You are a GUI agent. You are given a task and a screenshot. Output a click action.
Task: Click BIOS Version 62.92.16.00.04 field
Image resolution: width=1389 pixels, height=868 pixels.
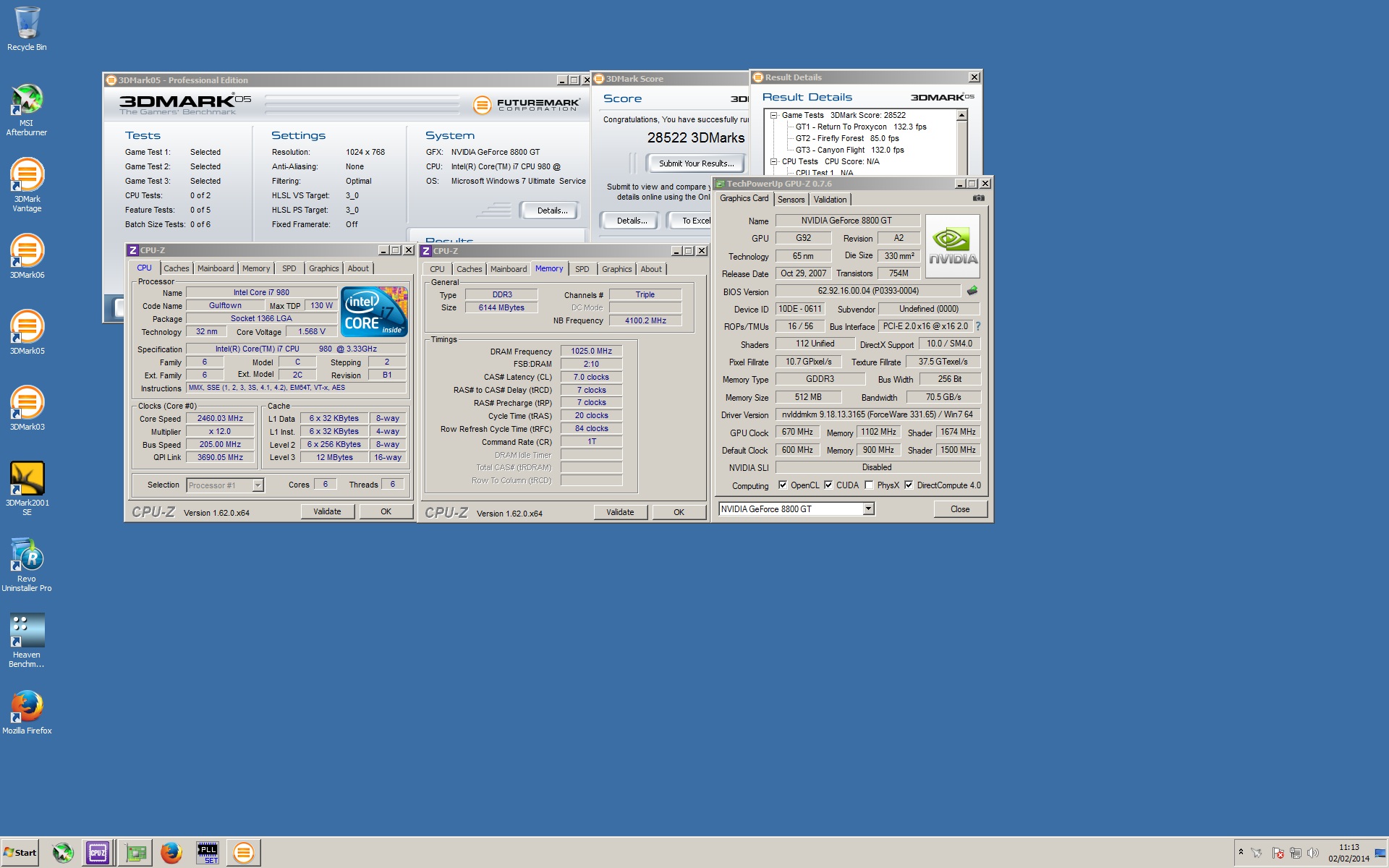[x=868, y=291]
